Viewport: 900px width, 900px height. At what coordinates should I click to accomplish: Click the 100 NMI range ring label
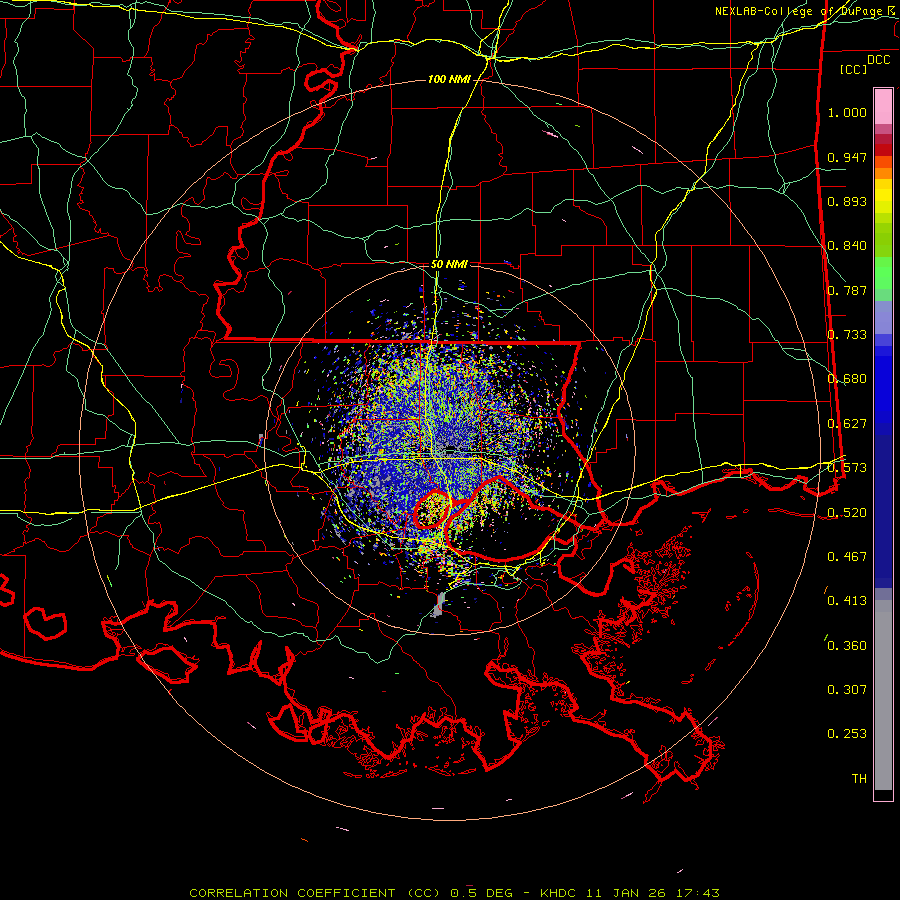click(449, 79)
